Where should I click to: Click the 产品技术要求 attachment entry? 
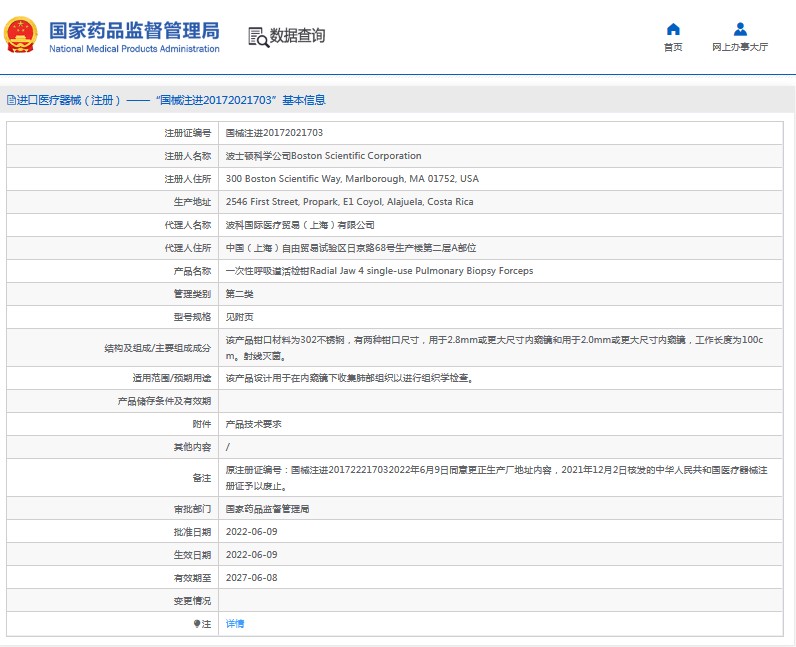(253, 424)
